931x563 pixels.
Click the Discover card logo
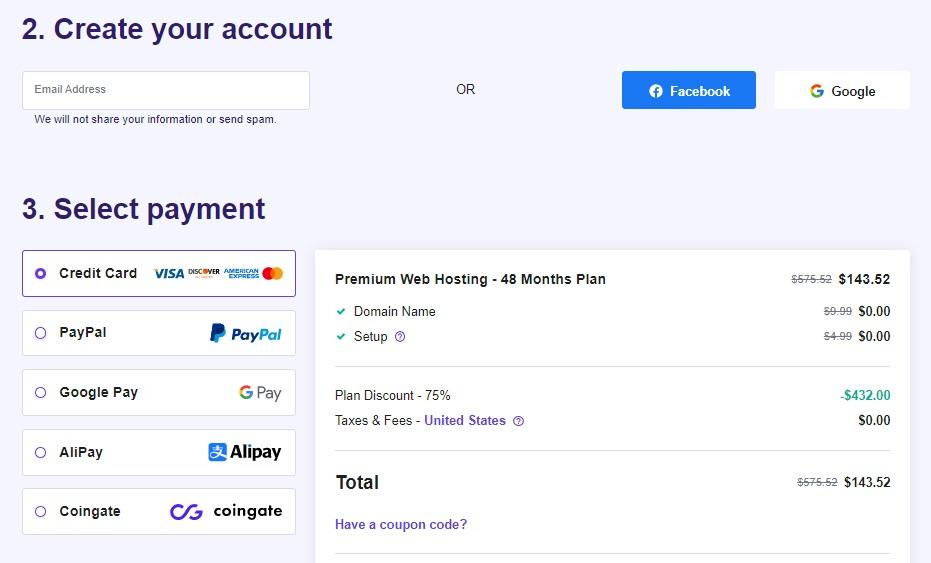203,273
